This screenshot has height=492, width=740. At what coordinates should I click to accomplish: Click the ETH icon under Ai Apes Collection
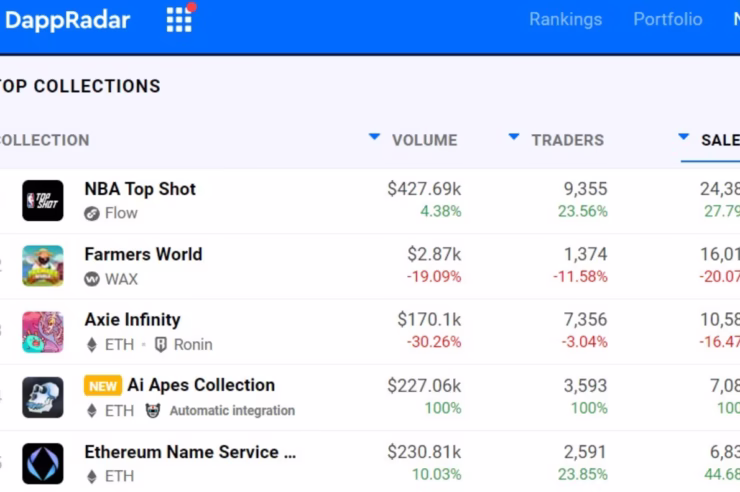(92, 411)
